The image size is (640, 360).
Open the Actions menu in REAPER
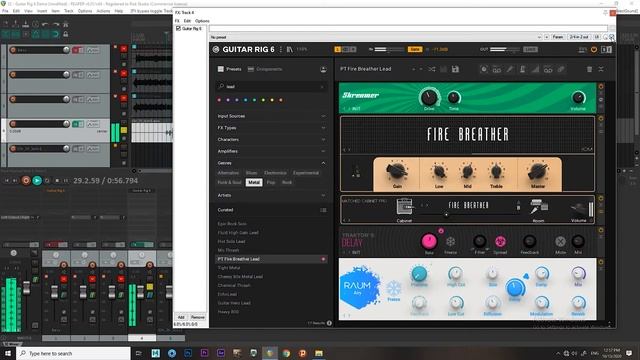click(103, 11)
